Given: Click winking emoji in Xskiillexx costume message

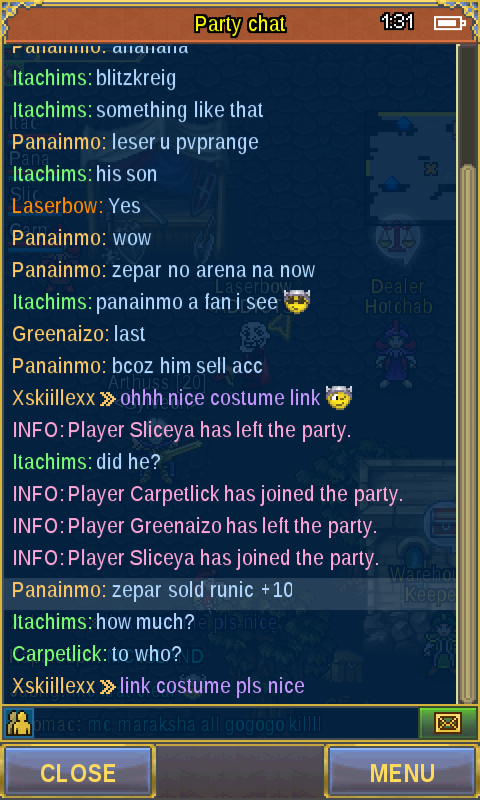Looking at the screenshot, I should point(339,398).
